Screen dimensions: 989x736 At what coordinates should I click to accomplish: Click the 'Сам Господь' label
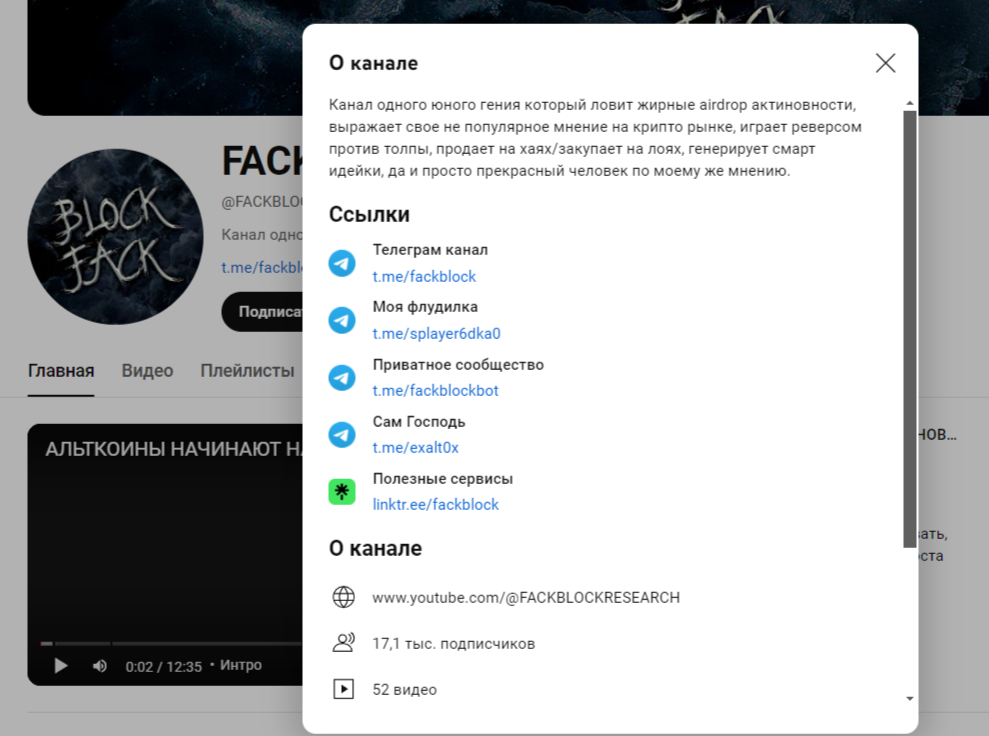click(x=419, y=421)
